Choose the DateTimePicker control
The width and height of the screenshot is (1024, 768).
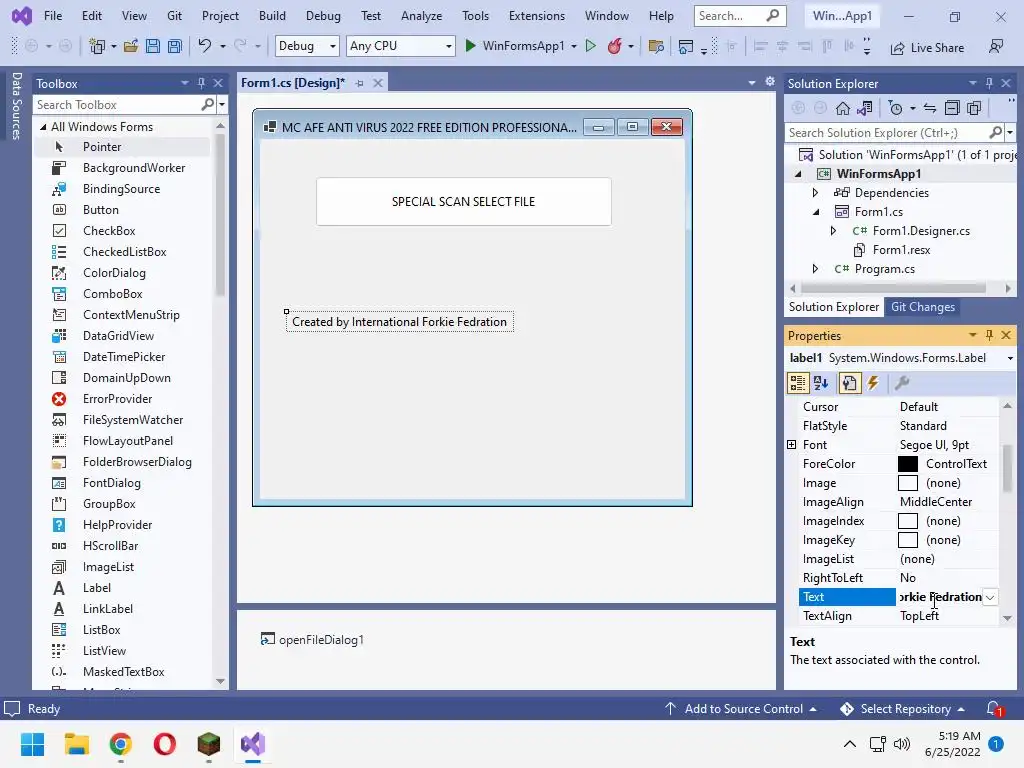pyautogui.click(x=123, y=357)
